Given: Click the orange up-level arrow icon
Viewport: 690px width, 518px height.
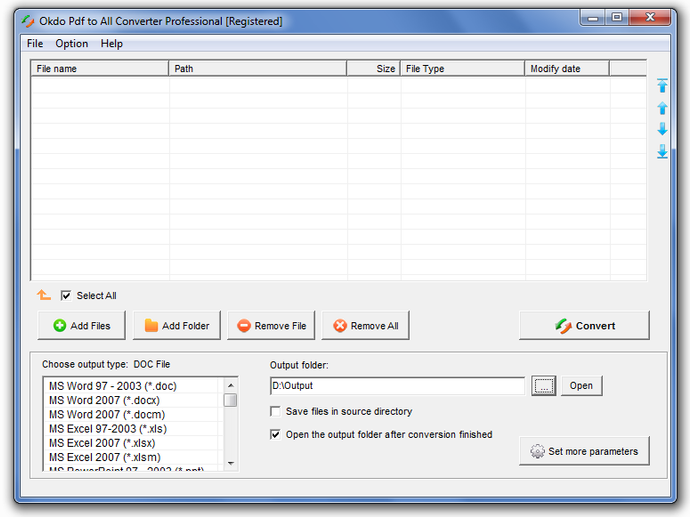Looking at the screenshot, I should 44,295.
